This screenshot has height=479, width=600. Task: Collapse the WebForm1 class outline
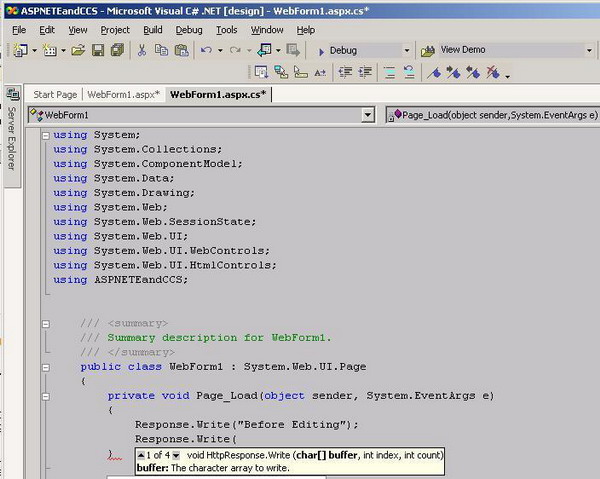[46, 368]
